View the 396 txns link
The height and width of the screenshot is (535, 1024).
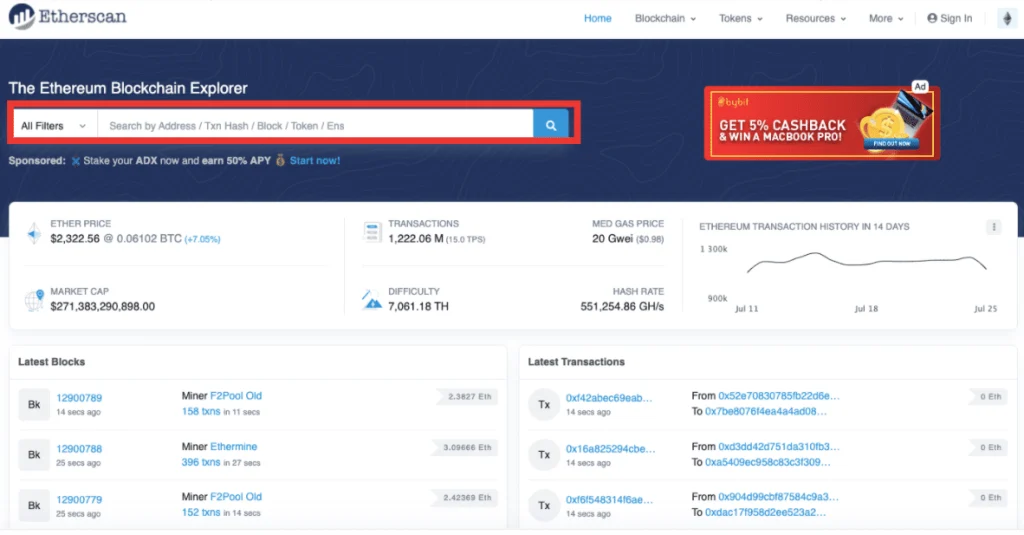coord(201,462)
